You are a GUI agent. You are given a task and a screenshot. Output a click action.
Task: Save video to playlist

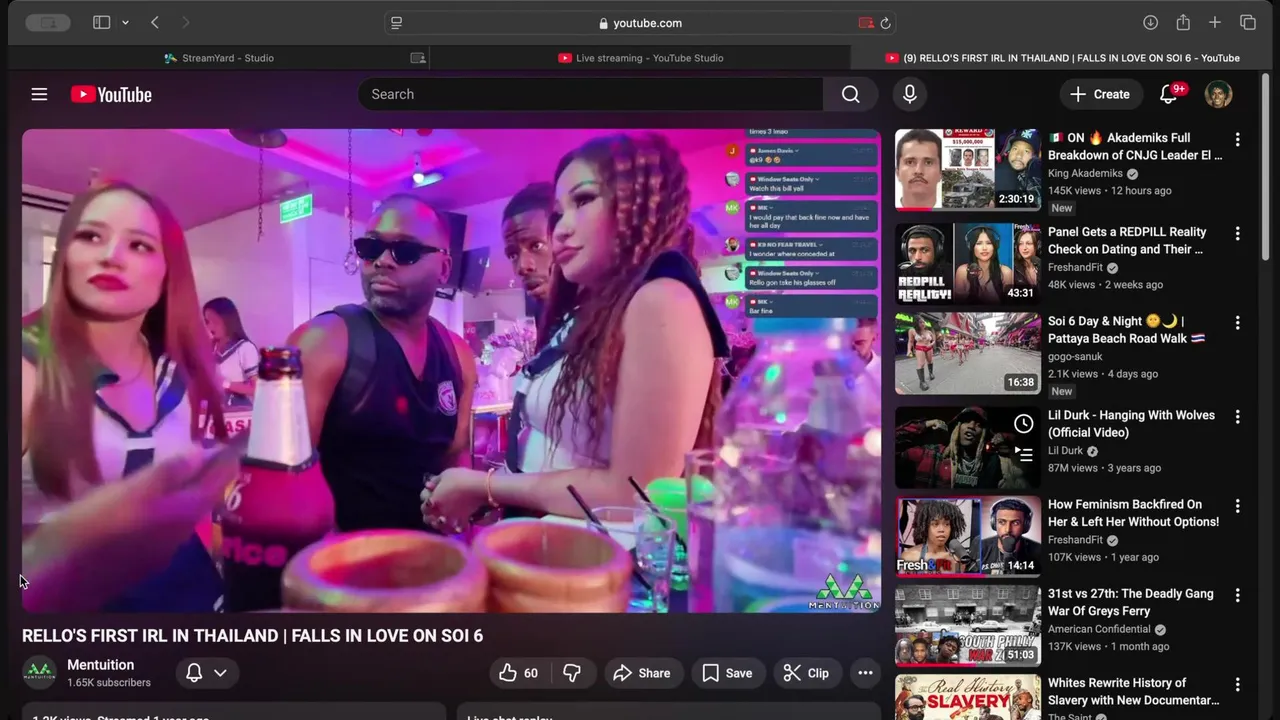click(x=727, y=673)
